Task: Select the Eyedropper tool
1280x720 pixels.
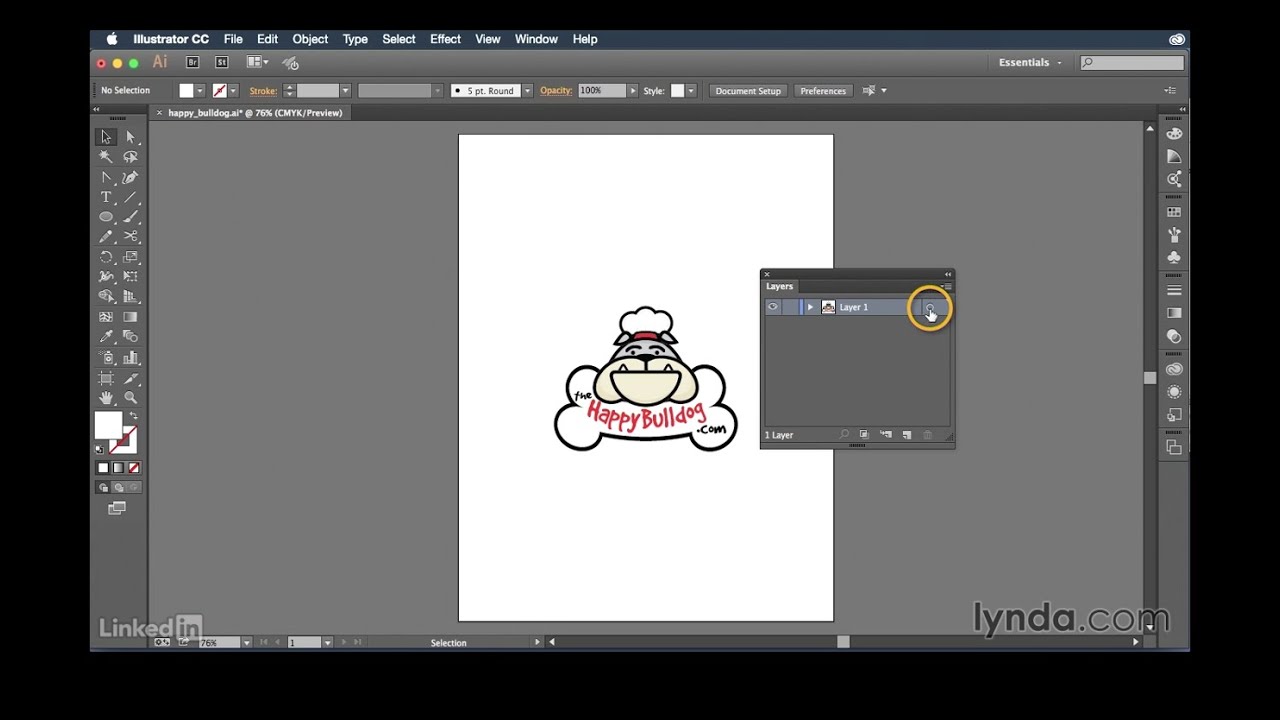Action: coord(106,337)
